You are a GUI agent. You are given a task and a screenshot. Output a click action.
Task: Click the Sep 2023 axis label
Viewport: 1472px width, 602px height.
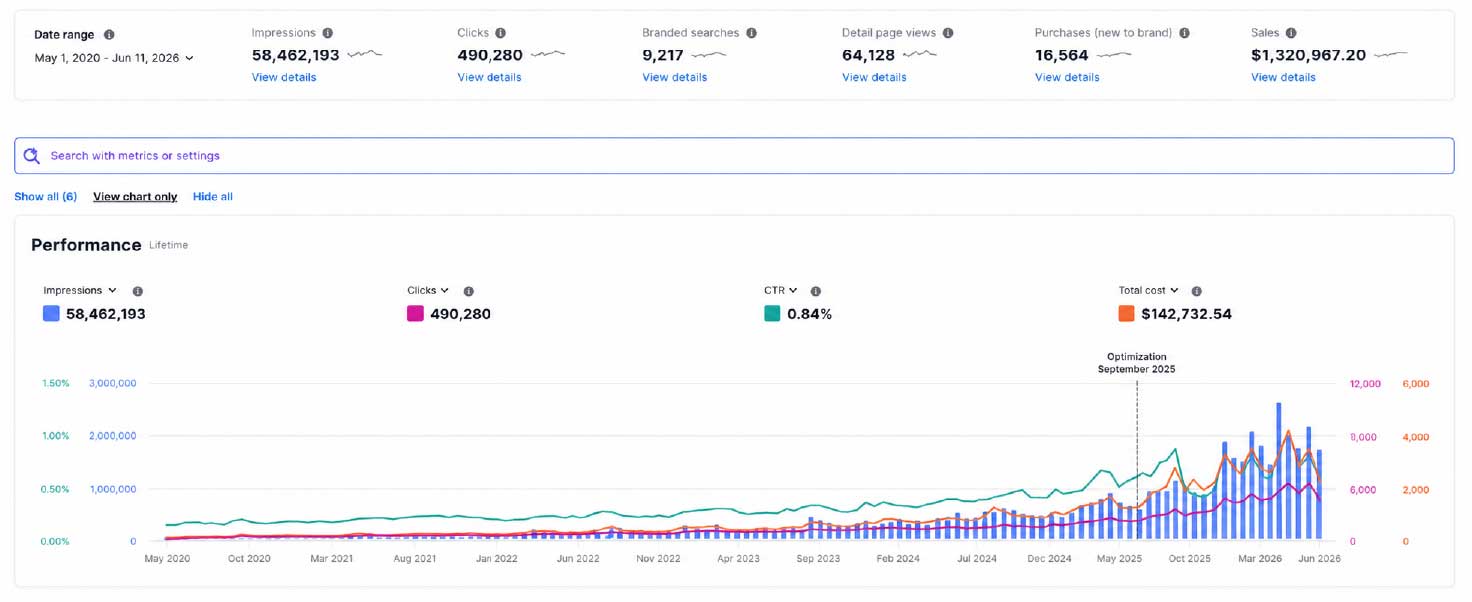818,559
